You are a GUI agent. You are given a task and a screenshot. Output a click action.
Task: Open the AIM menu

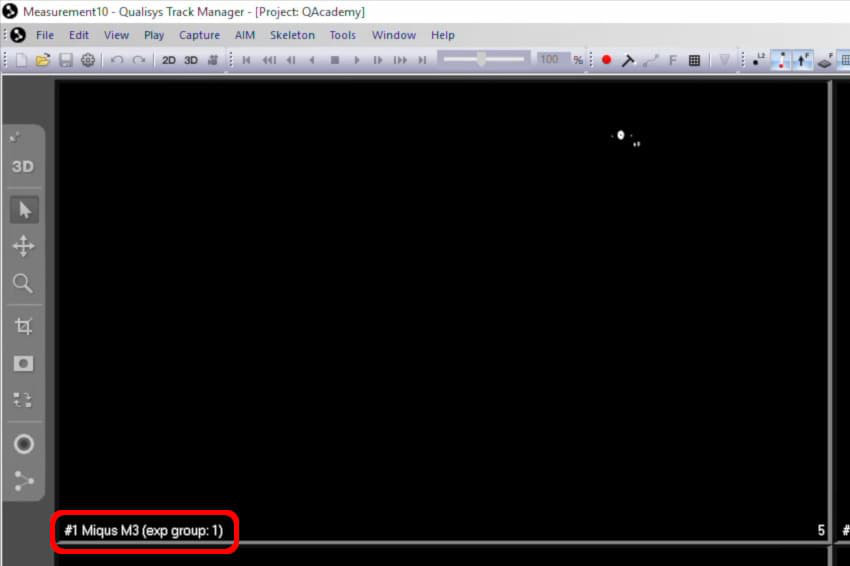(x=245, y=35)
